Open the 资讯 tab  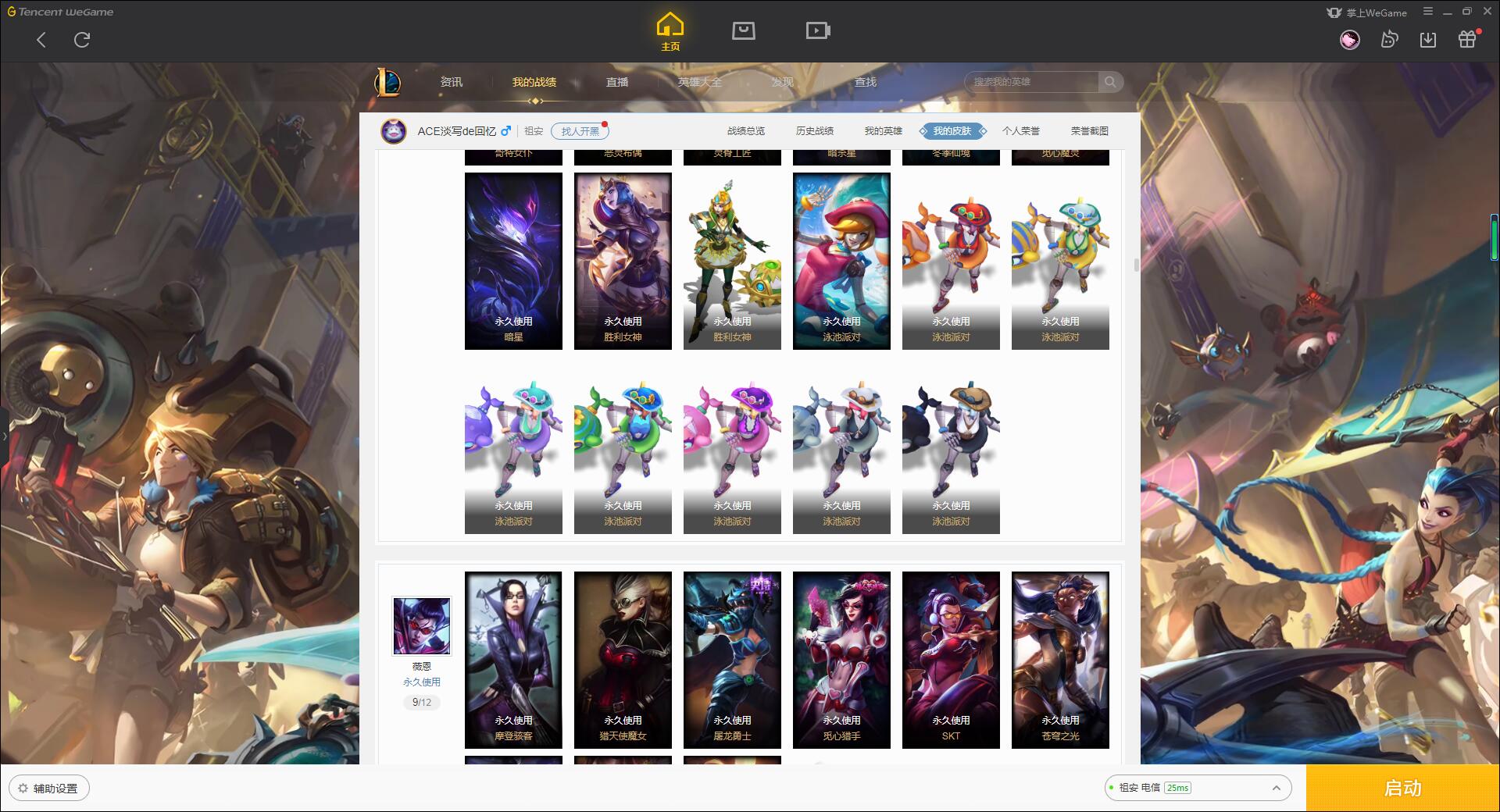452,82
